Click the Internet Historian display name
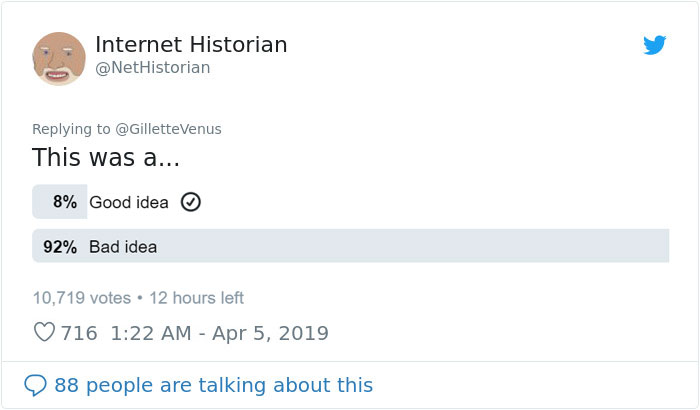700x410 pixels. pos(191,45)
